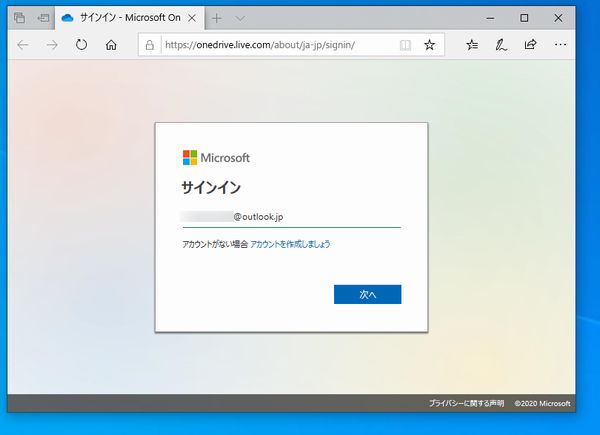Click the @outlook.jp email input field
Image resolution: width=600 pixels, height=435 pixels.
[292, 217]
